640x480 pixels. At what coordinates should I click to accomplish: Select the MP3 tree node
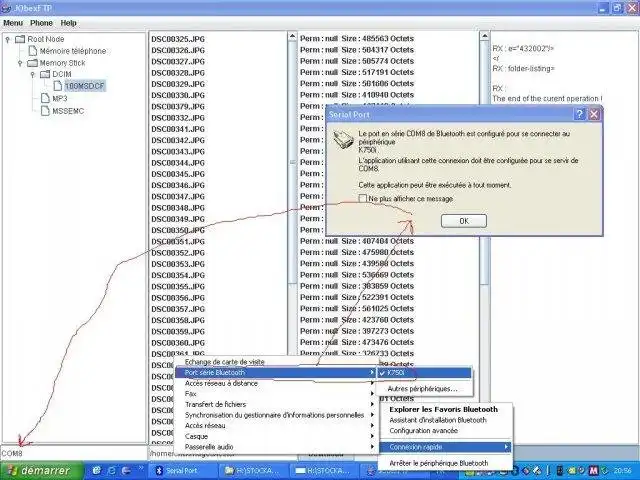[60, 98]
